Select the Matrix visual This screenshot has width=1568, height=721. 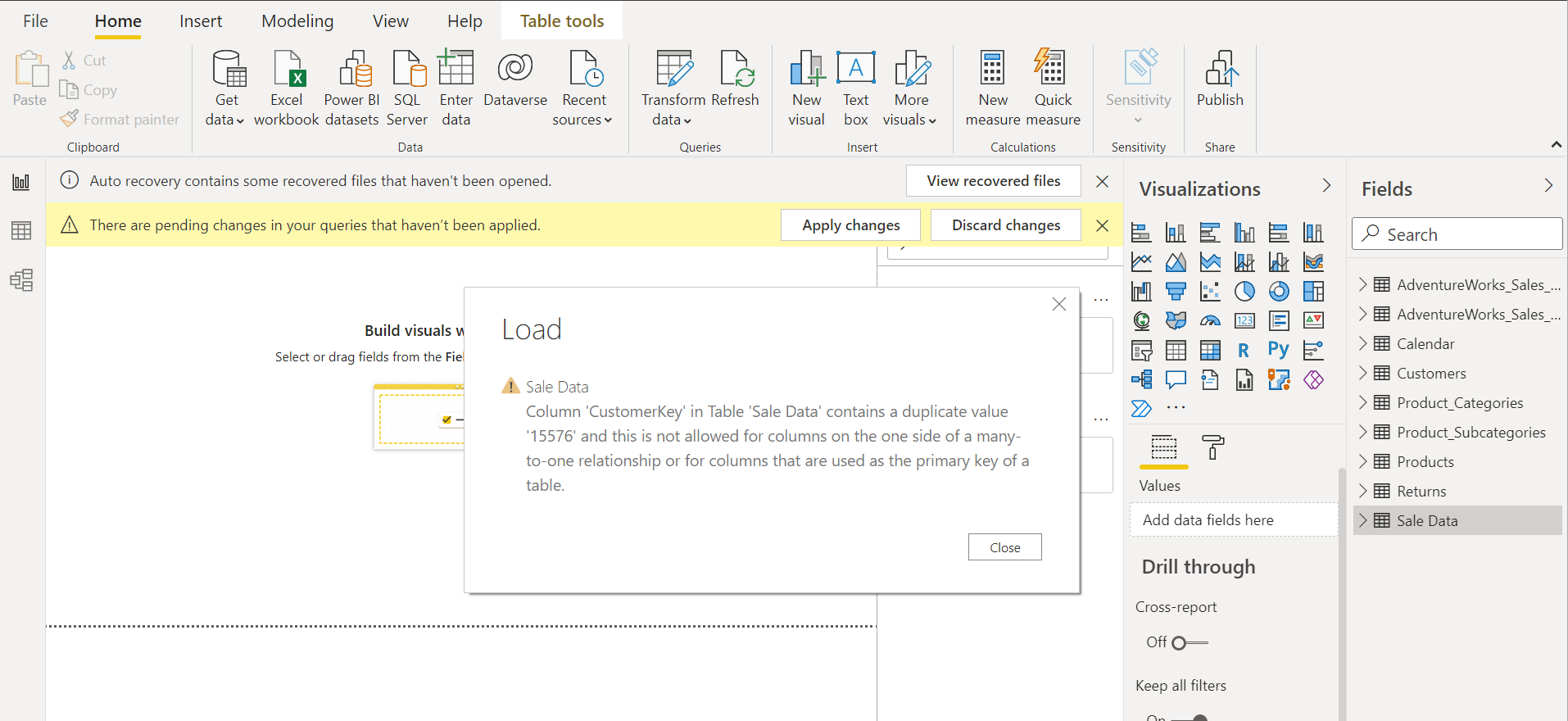(1210, 351)
